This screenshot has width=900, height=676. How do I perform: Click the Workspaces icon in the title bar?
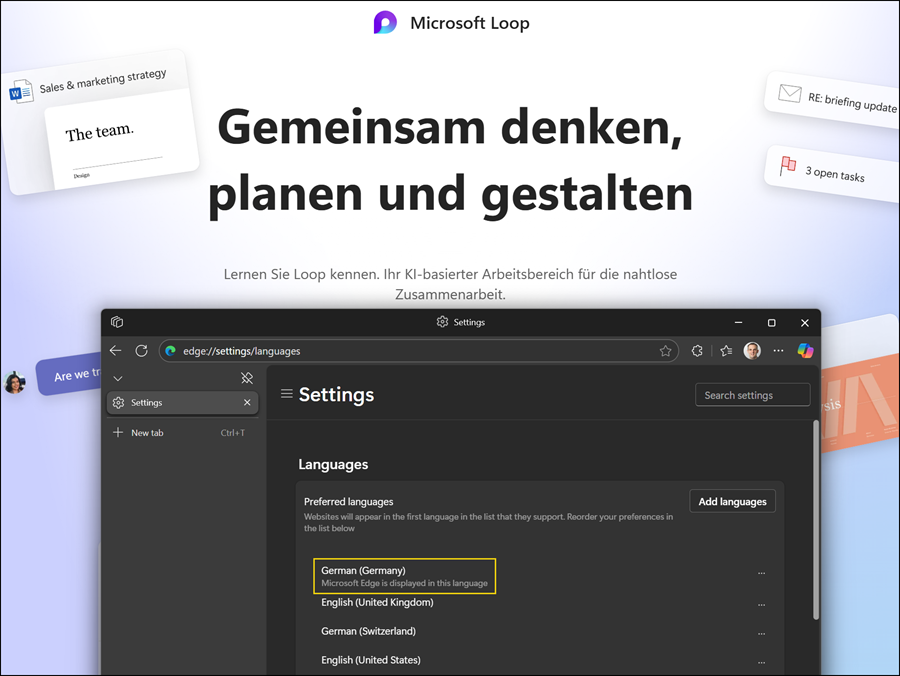click(117, 322)
